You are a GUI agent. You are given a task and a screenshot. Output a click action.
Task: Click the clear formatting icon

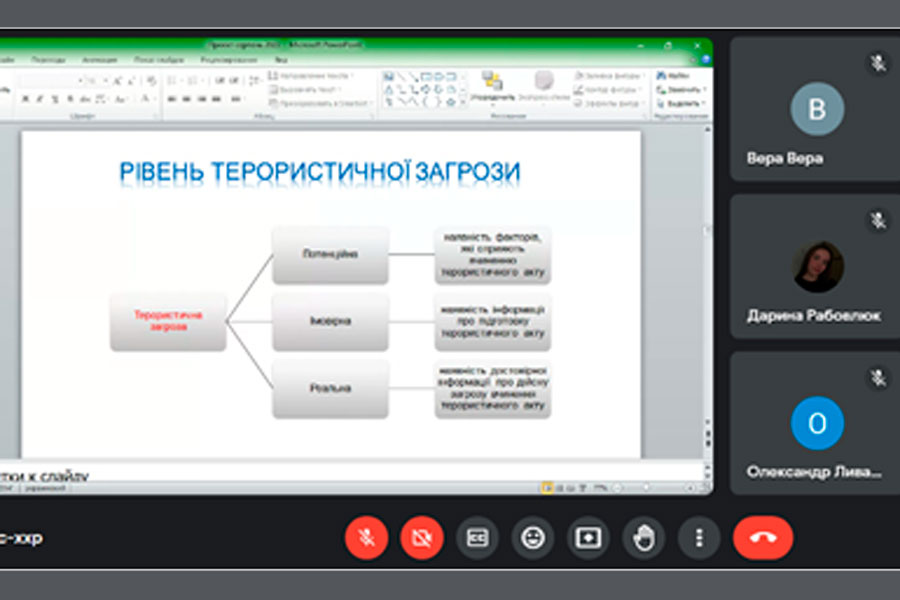(151, 81)
